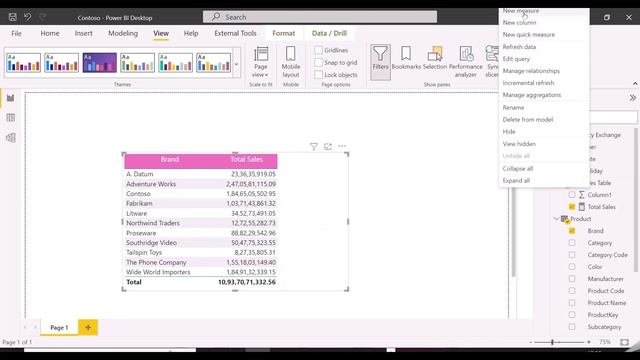The height and width of the screenshot is (360, 640).
Task: Expand the Themes gallery dropdown arrow
Action: [236, 64]
